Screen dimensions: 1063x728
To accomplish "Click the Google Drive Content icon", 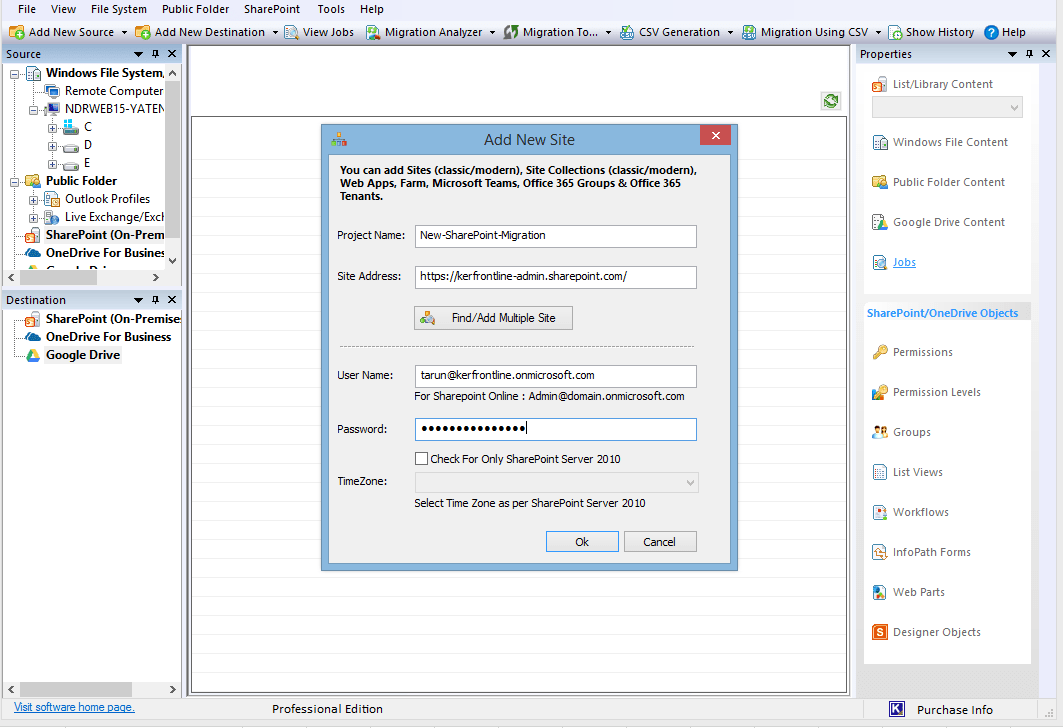I will click(880, 222).
